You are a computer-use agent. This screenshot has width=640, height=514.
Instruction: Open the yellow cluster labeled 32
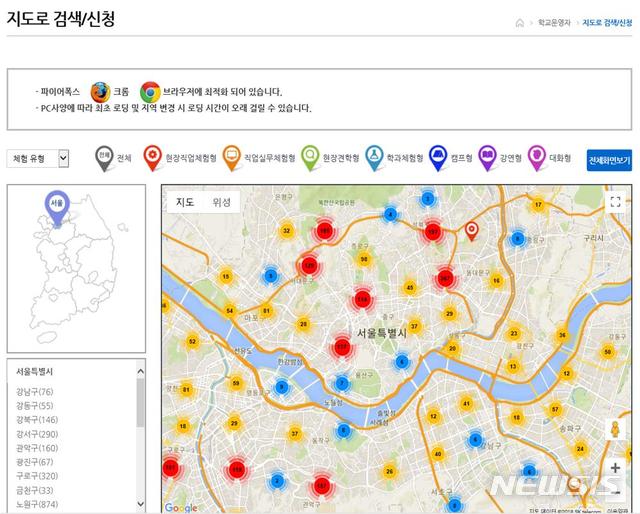[287, 231]
